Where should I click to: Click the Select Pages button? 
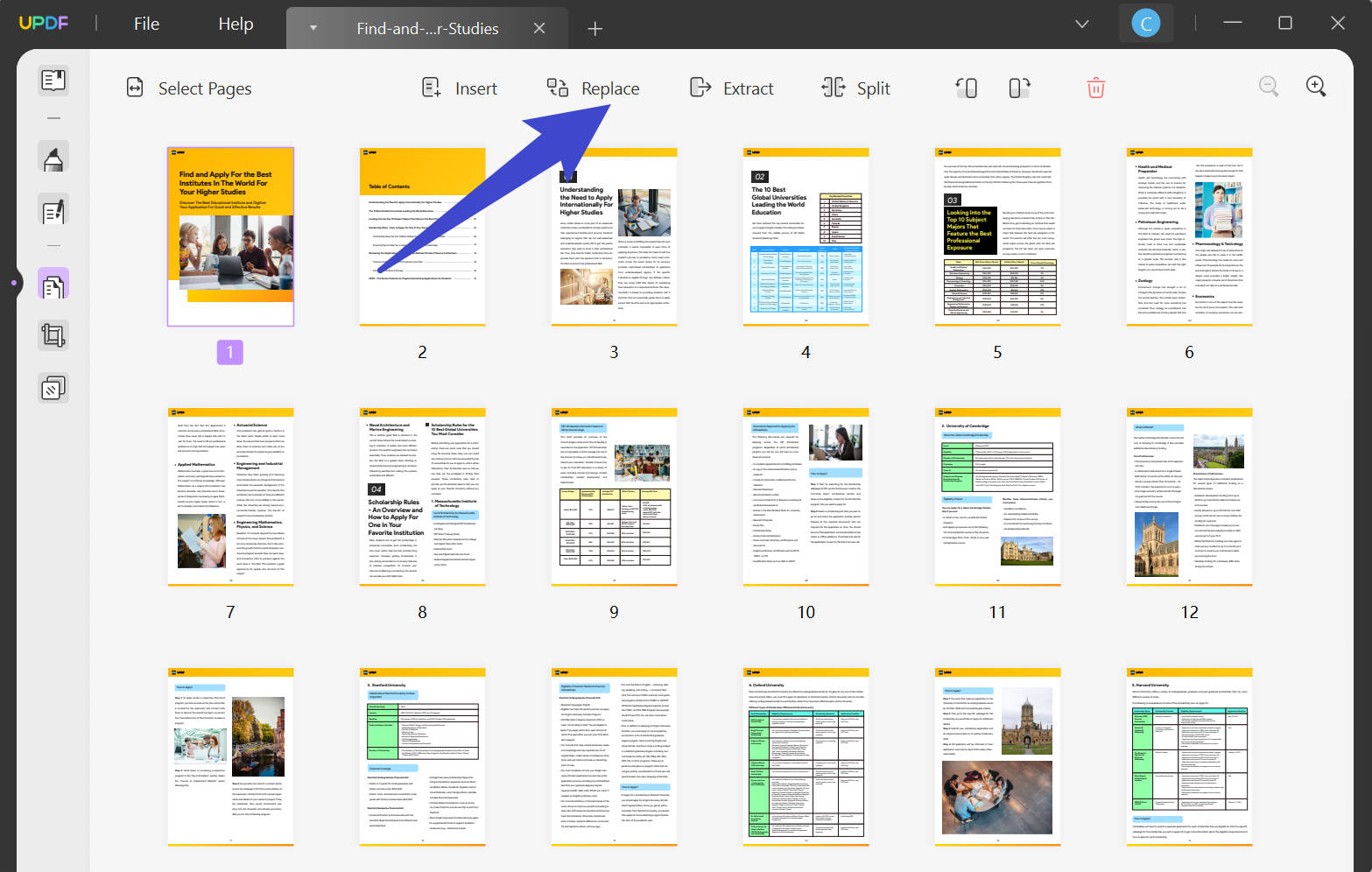click(188, 88)
